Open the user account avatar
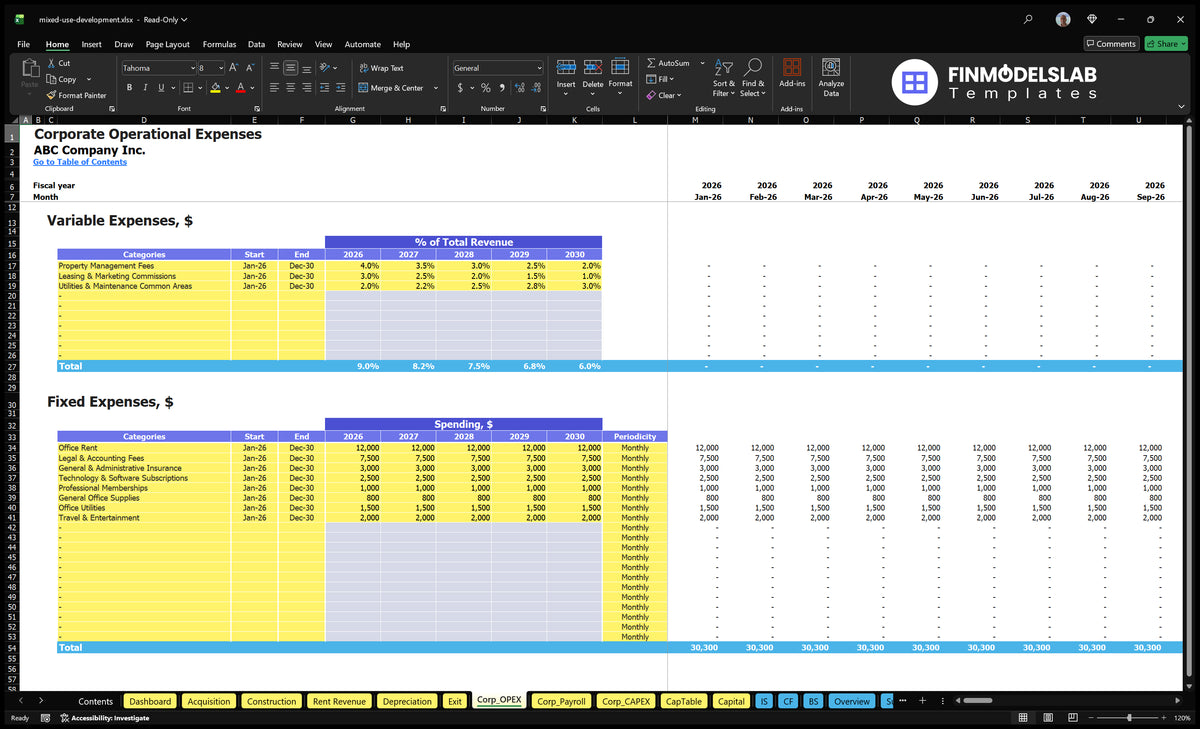The height and width of the screenshot is (729, 1200). coord(1063,19)
